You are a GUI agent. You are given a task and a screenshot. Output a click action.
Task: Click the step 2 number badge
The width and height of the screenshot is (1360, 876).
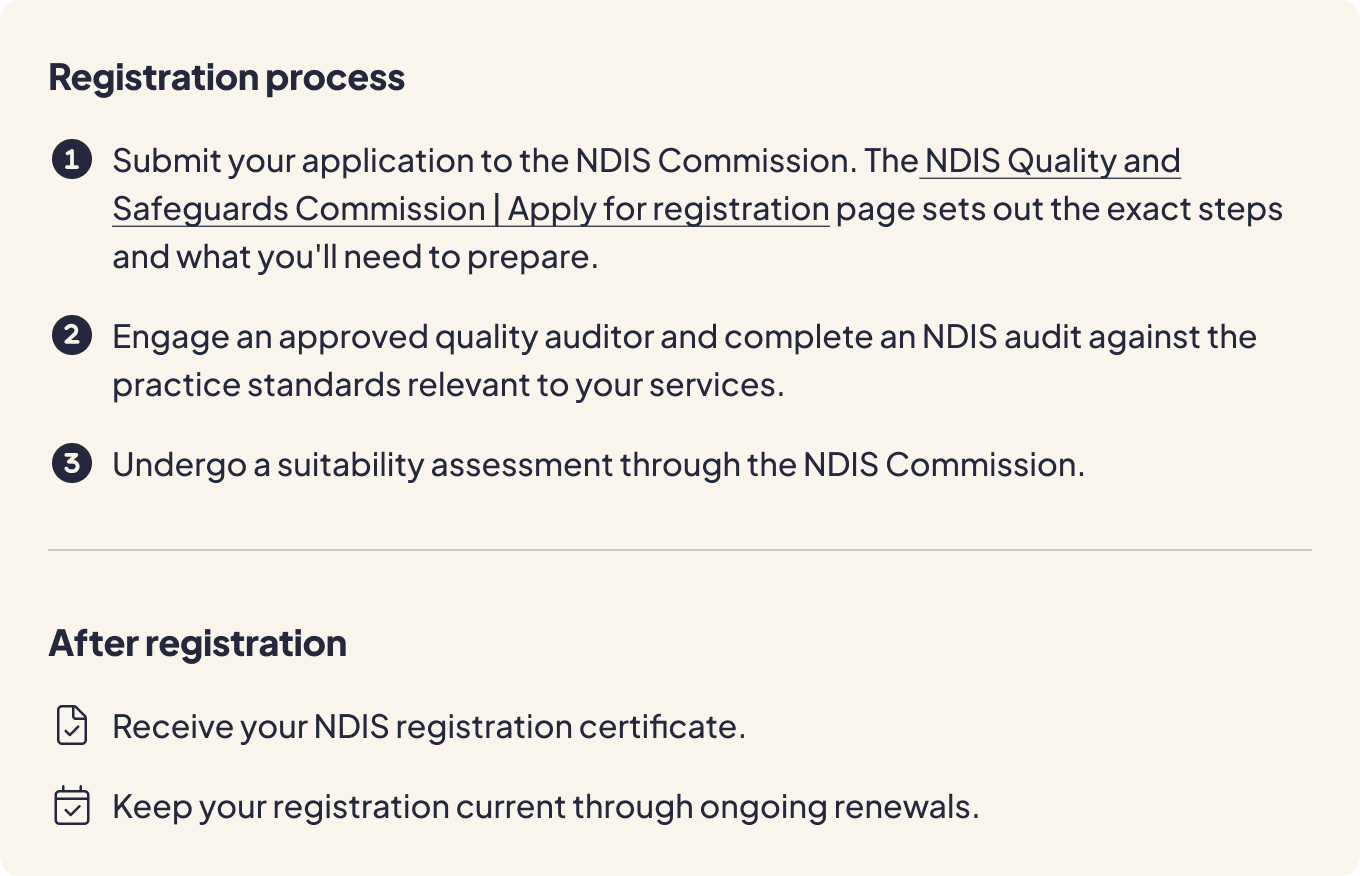click(x=71, y=336)
